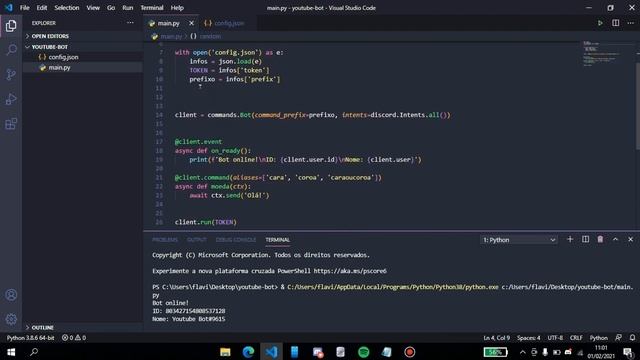Switch to the Problems panel tab
Screen dimensions: 640x360
click(164, 240)
